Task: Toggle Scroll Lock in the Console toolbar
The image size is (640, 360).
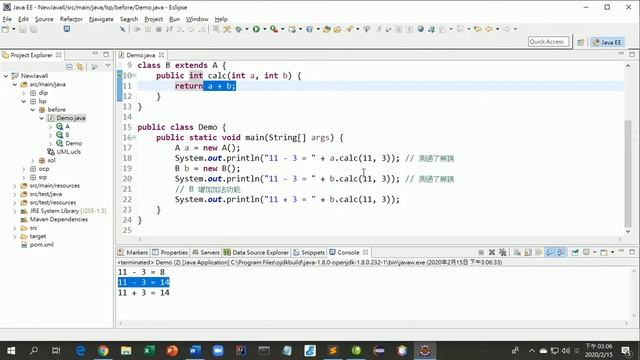Action: [528, 252]
